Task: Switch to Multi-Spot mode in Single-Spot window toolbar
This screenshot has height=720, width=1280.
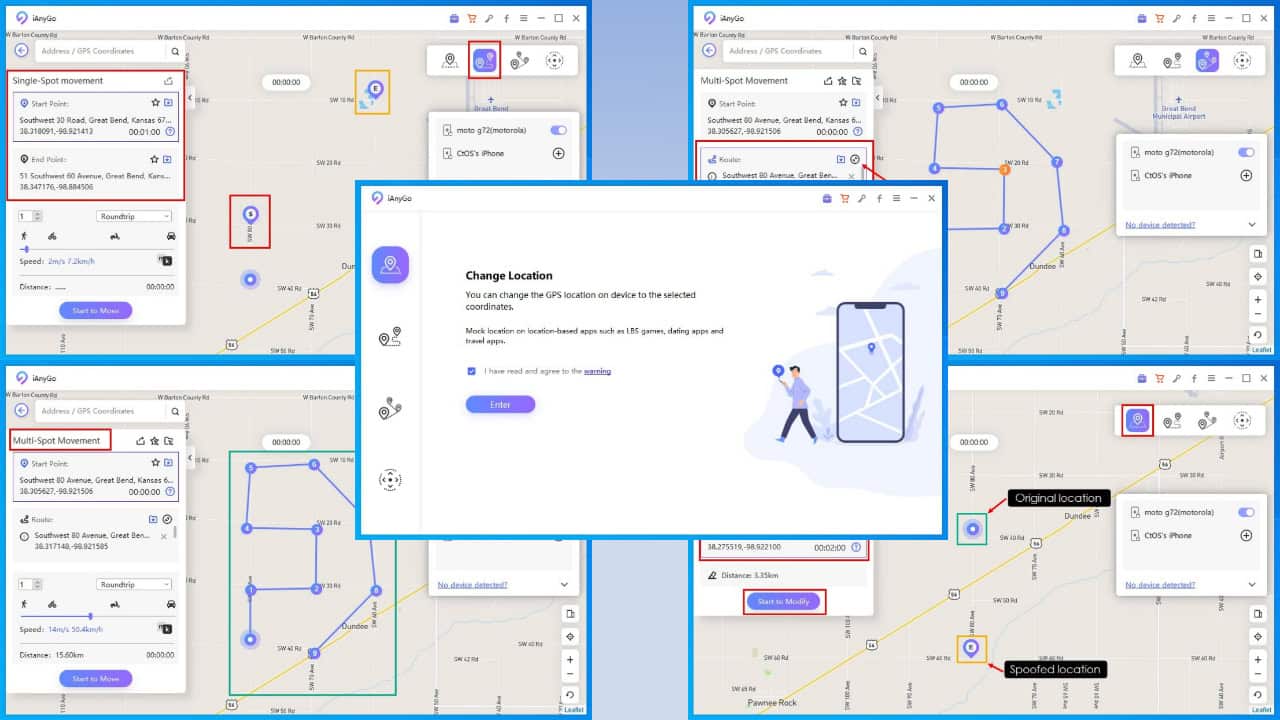Action: (x=519, y=61)
